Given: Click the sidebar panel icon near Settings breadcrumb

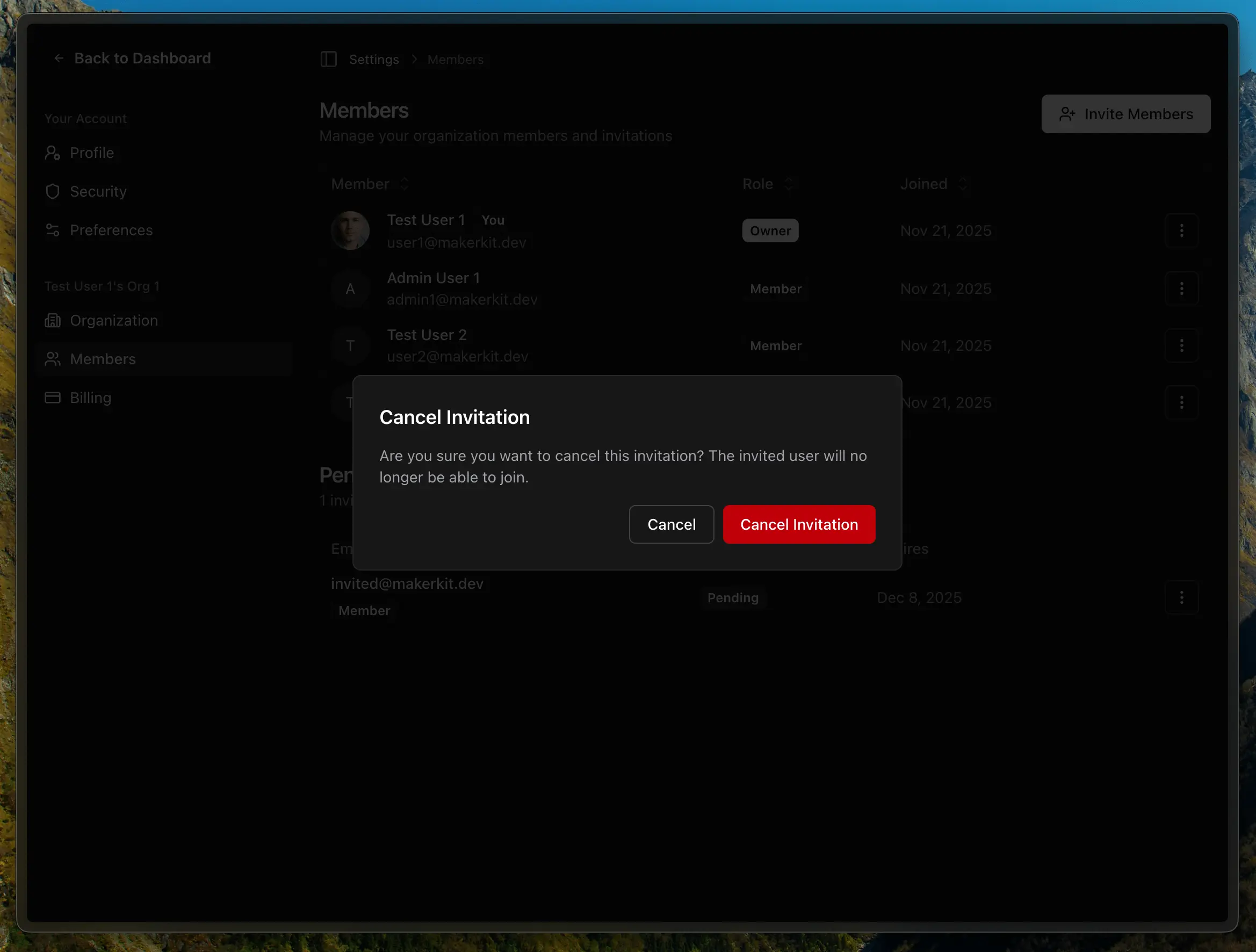Looking at the screenshot, I should coord(328,59).
